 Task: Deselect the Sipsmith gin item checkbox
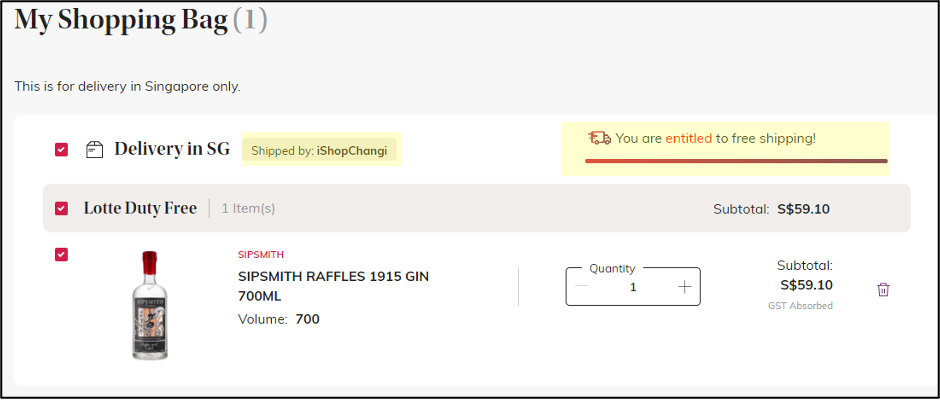(x=62, y=254)
